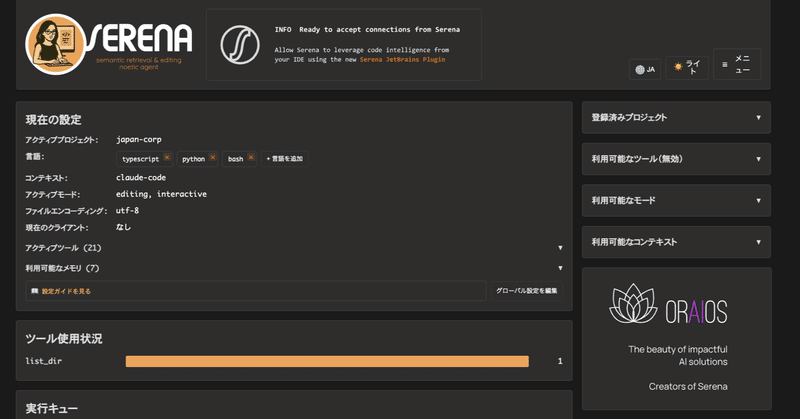Screen dimensions: 800x419
Task: Click the list_dir tool name
Action: (x=43, y=361)
